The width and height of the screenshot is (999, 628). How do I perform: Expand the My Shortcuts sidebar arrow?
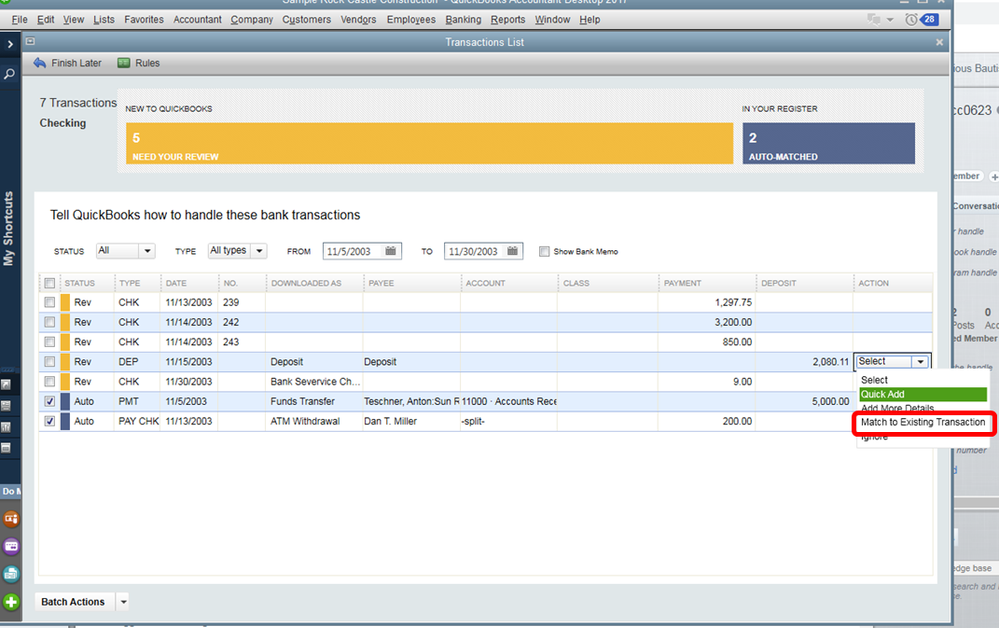[x=10, y=44]
